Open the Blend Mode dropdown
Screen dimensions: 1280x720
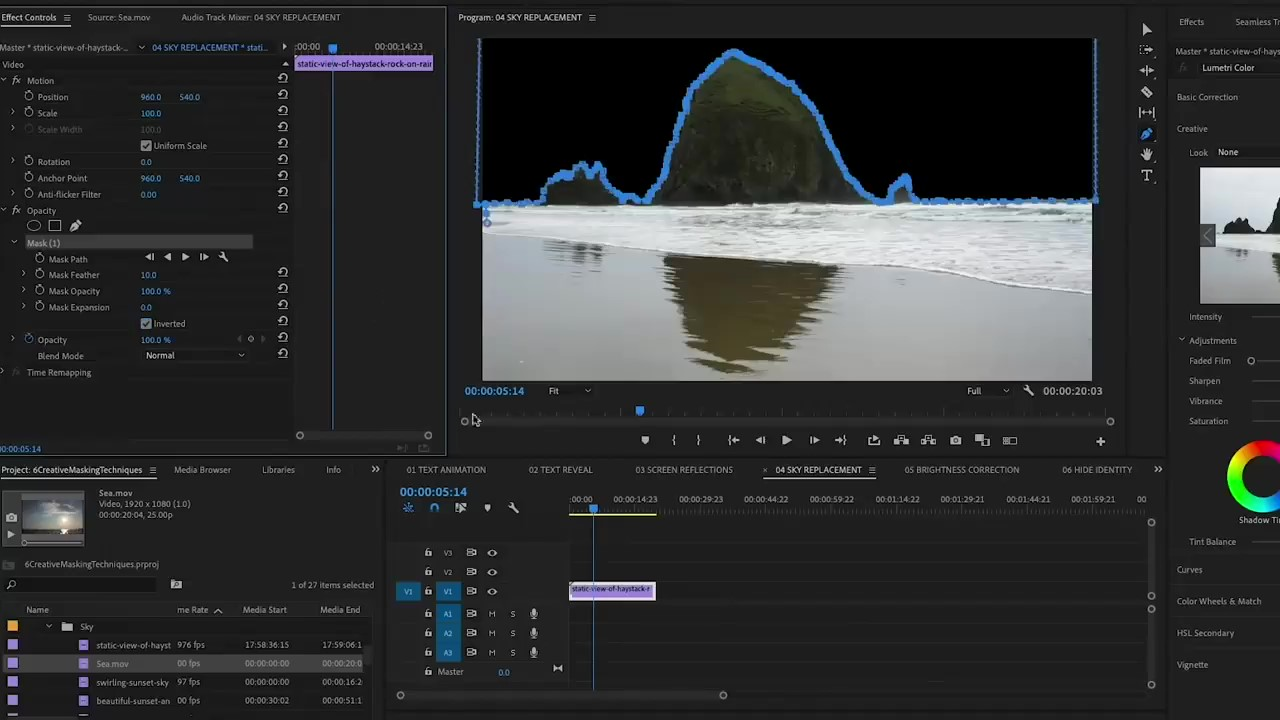195,356
